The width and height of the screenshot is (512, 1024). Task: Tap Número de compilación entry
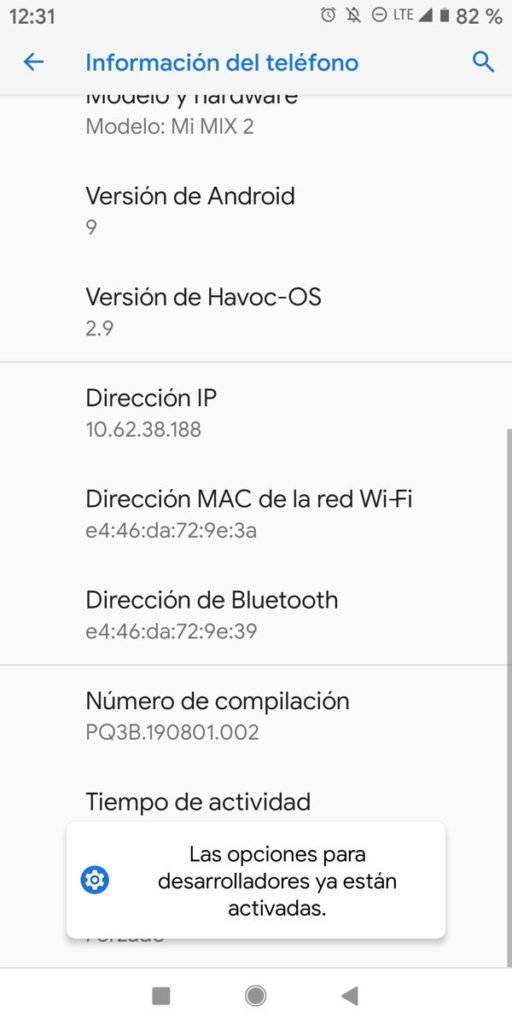tap(256, 715)
